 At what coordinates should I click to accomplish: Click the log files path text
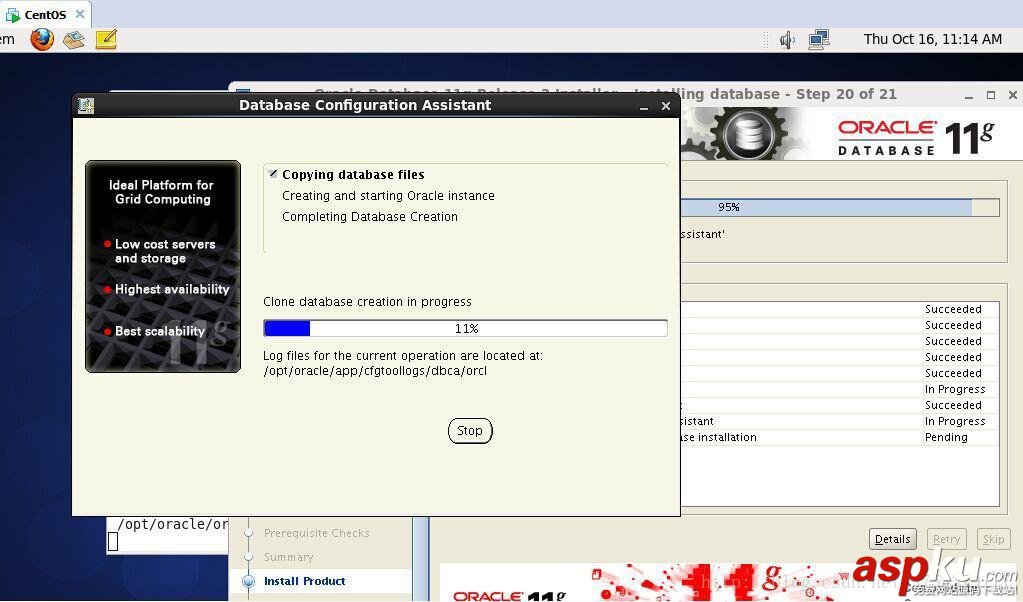[x=375, y=371]
